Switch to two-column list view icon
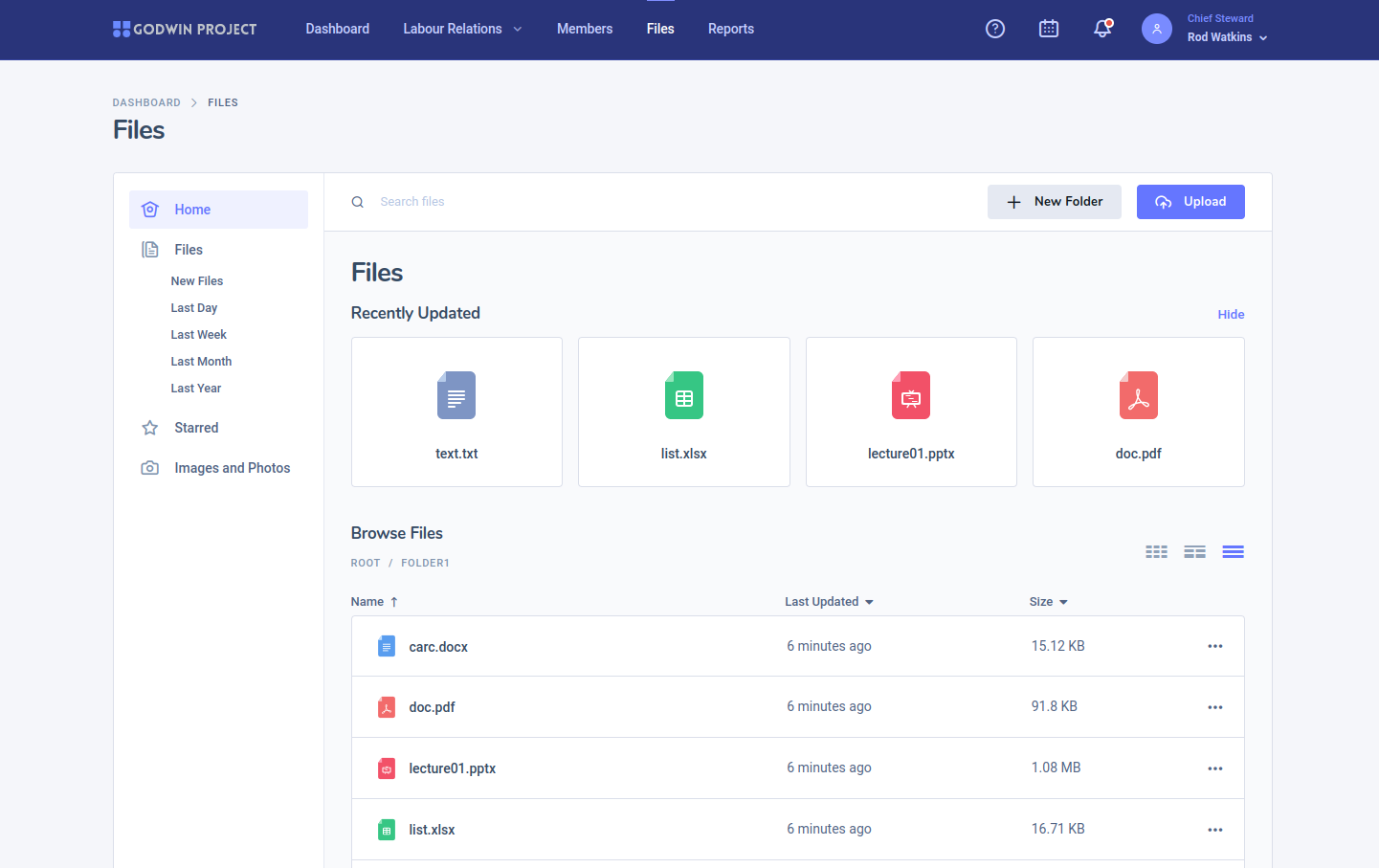 pos(1194,552)
